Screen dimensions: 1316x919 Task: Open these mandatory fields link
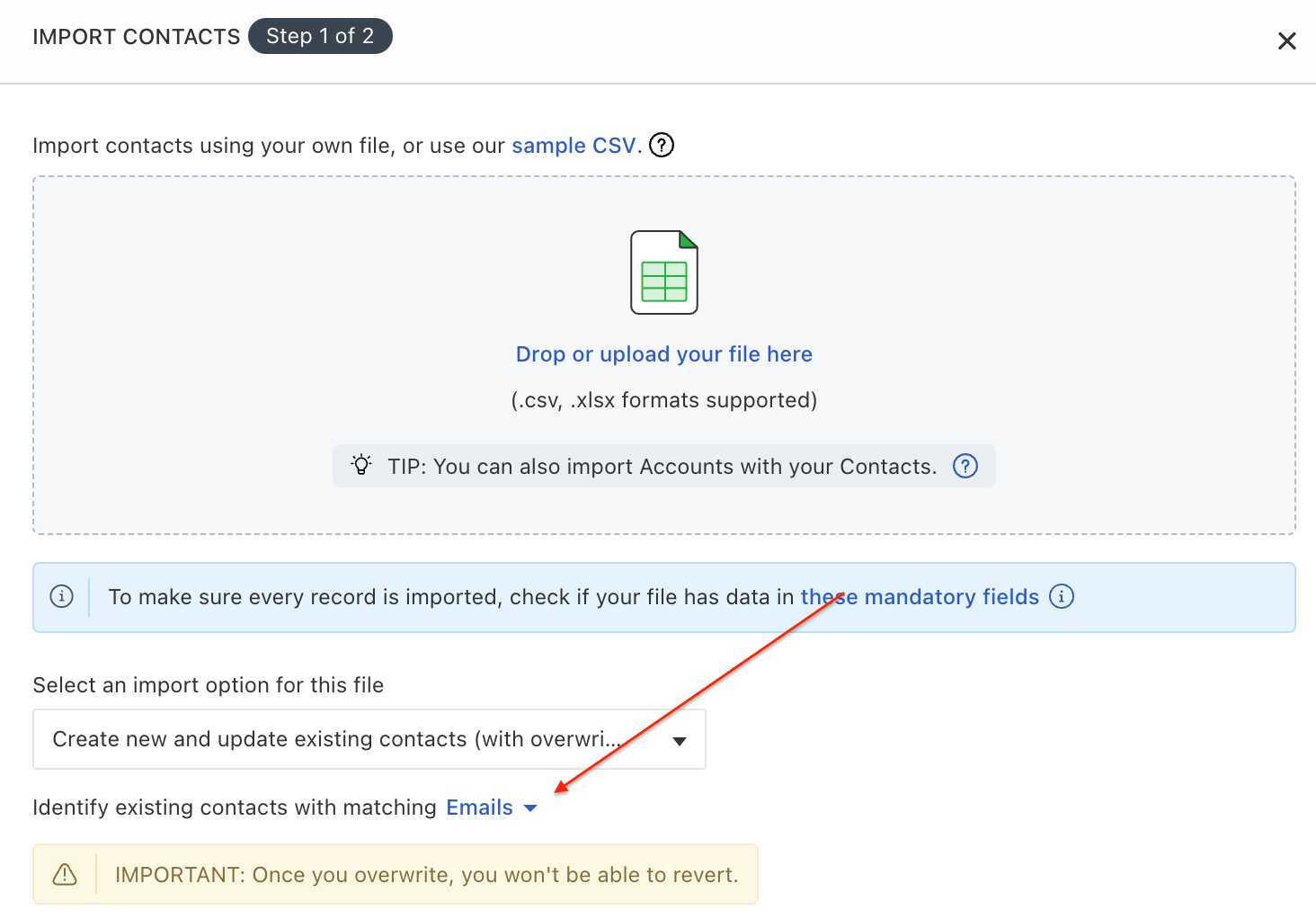(920, 597)
